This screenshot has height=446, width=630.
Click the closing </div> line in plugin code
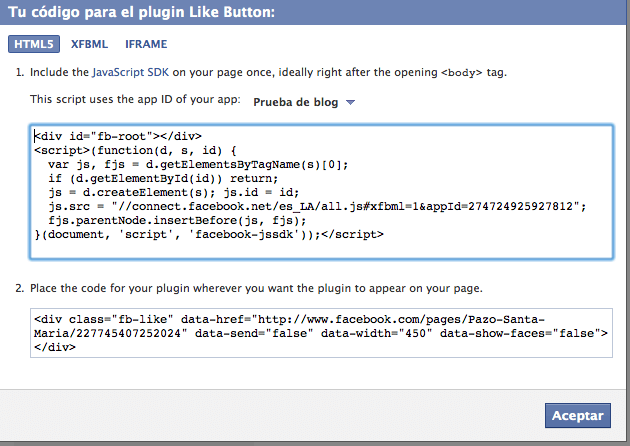[55, 347]
